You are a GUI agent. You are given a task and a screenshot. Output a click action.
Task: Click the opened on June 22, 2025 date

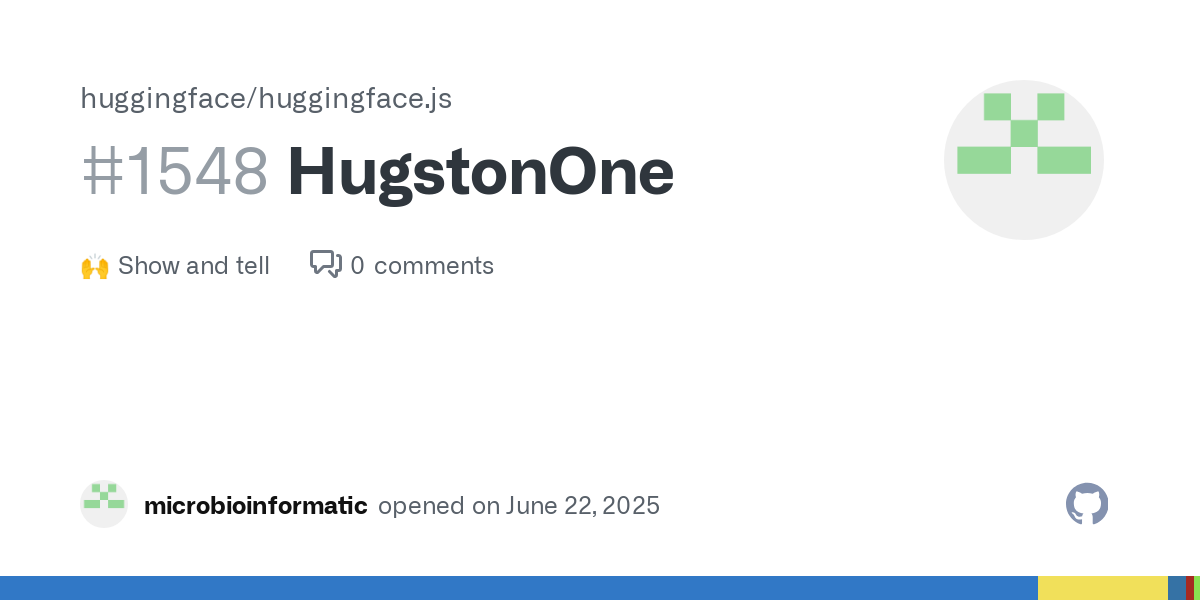(x=519, y=505)
